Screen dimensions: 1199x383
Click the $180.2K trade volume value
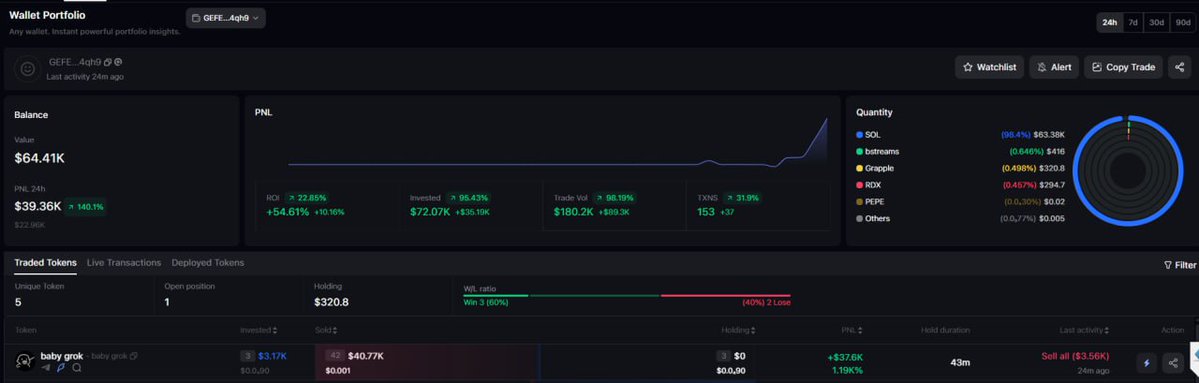574,212
